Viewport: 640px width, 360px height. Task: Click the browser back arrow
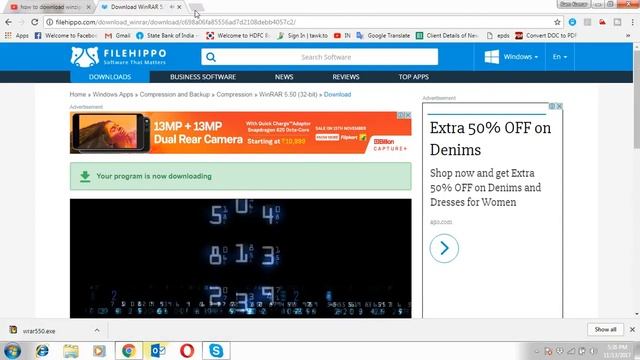coord(9,22)
